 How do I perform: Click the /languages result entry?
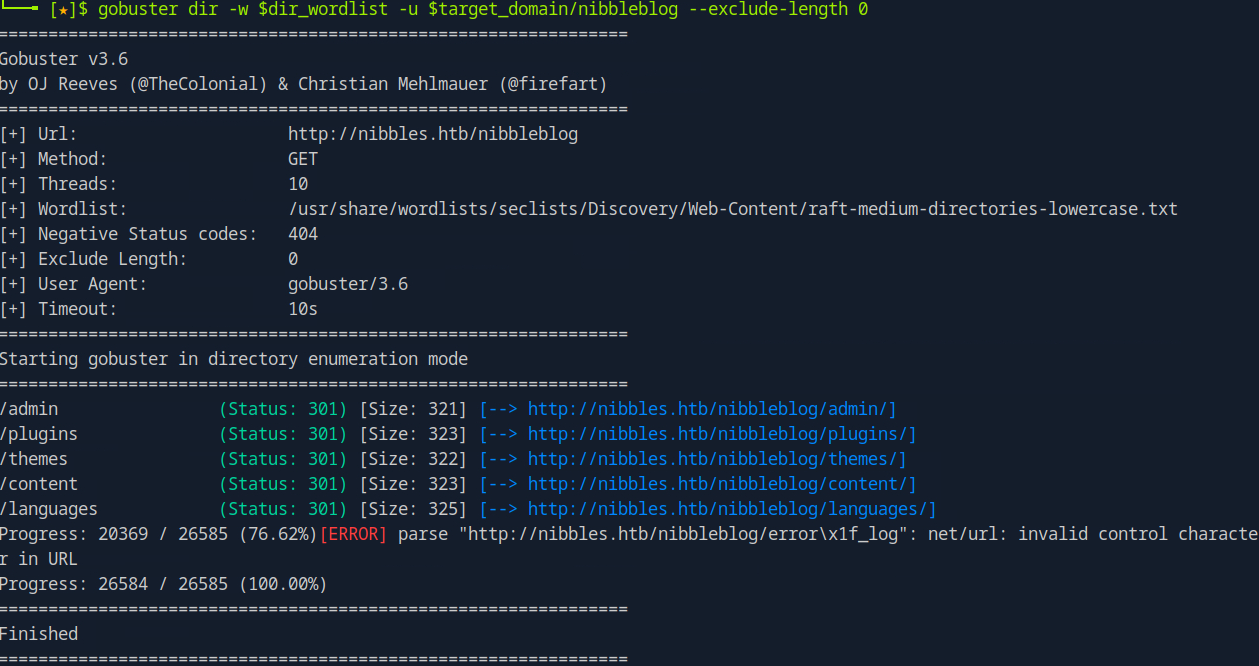[49, 509]
